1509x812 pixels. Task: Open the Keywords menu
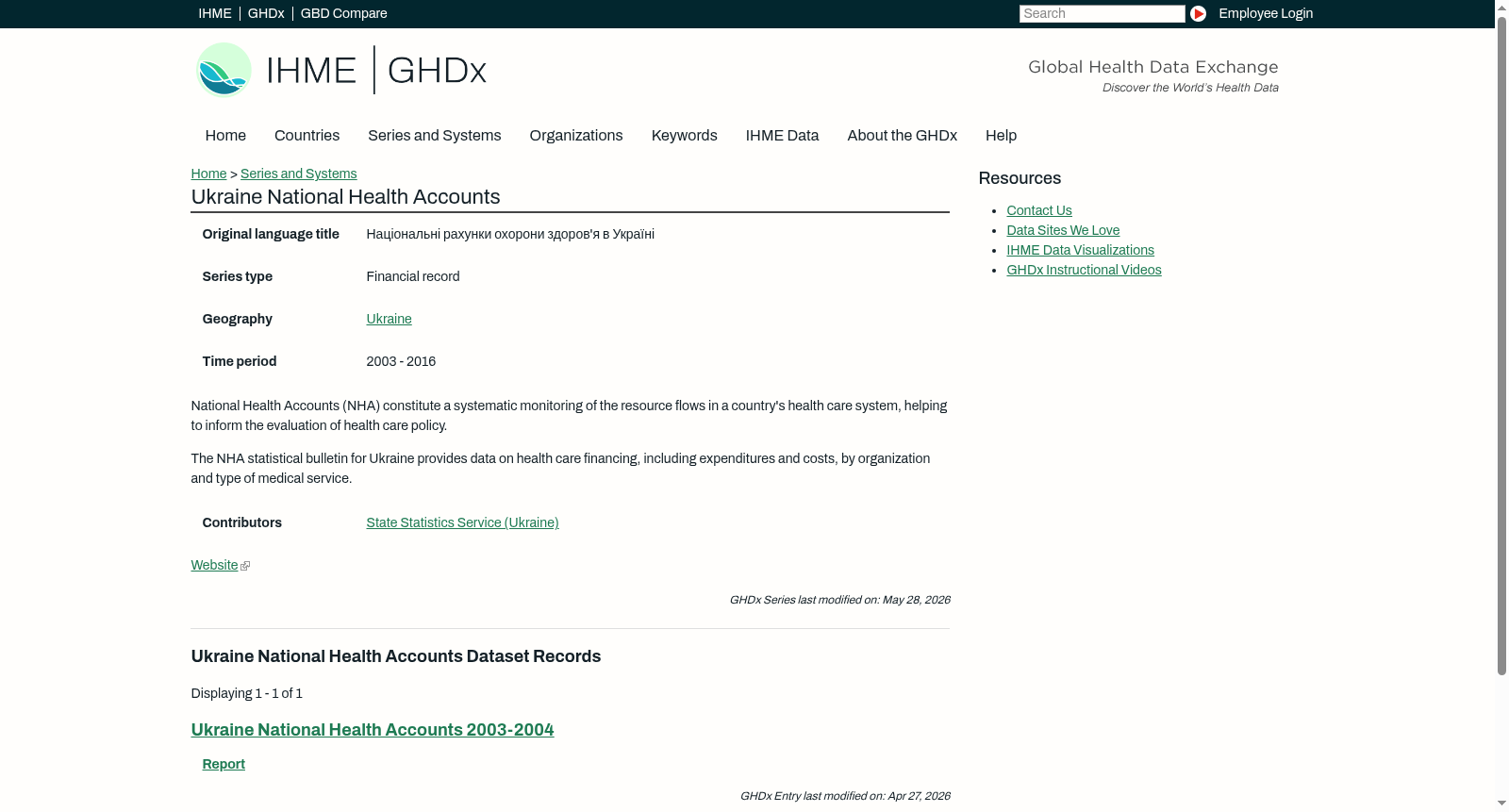click(x=684, y=136)
